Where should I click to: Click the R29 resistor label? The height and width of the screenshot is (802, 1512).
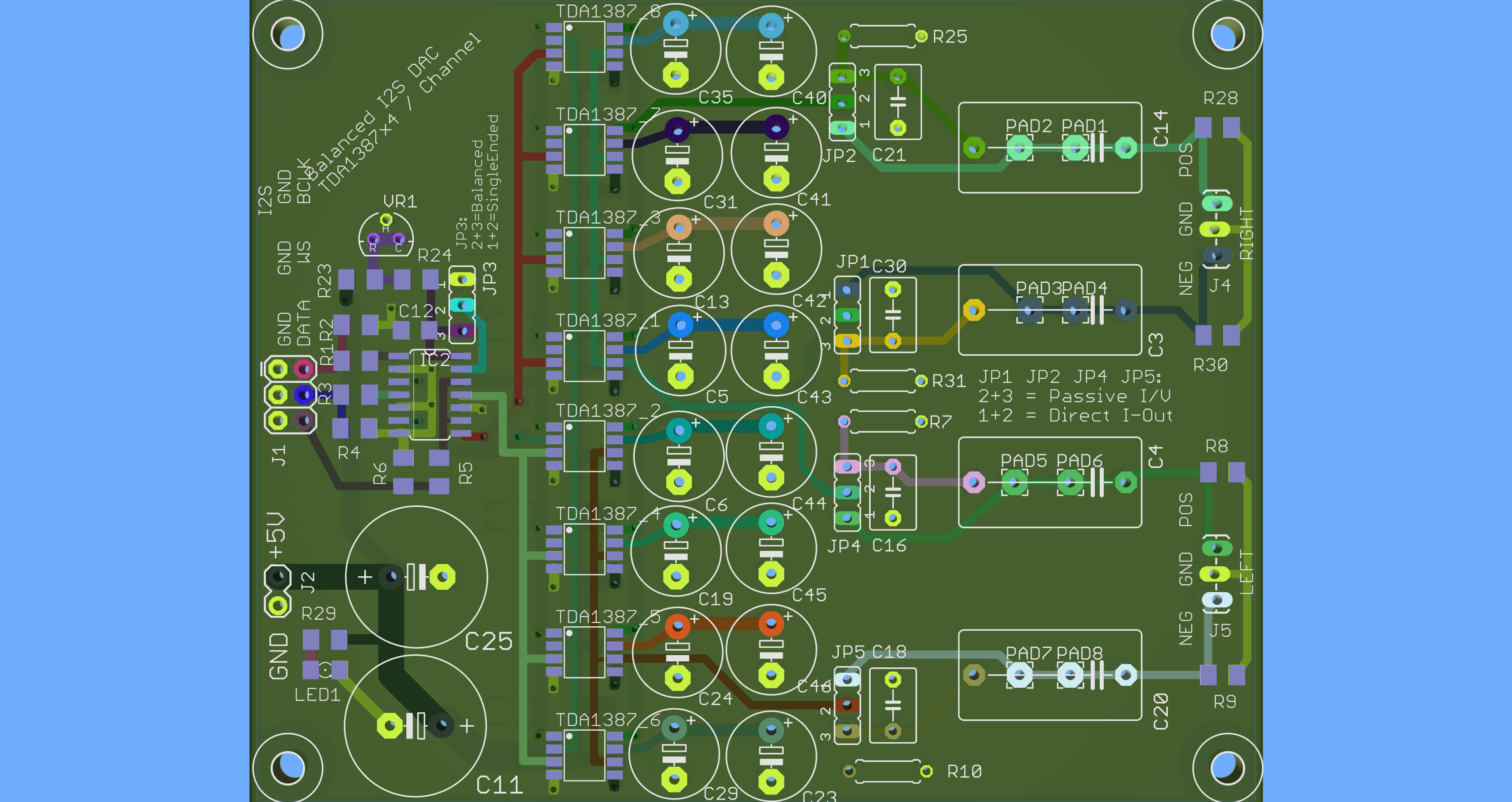[x=318, y=614]
